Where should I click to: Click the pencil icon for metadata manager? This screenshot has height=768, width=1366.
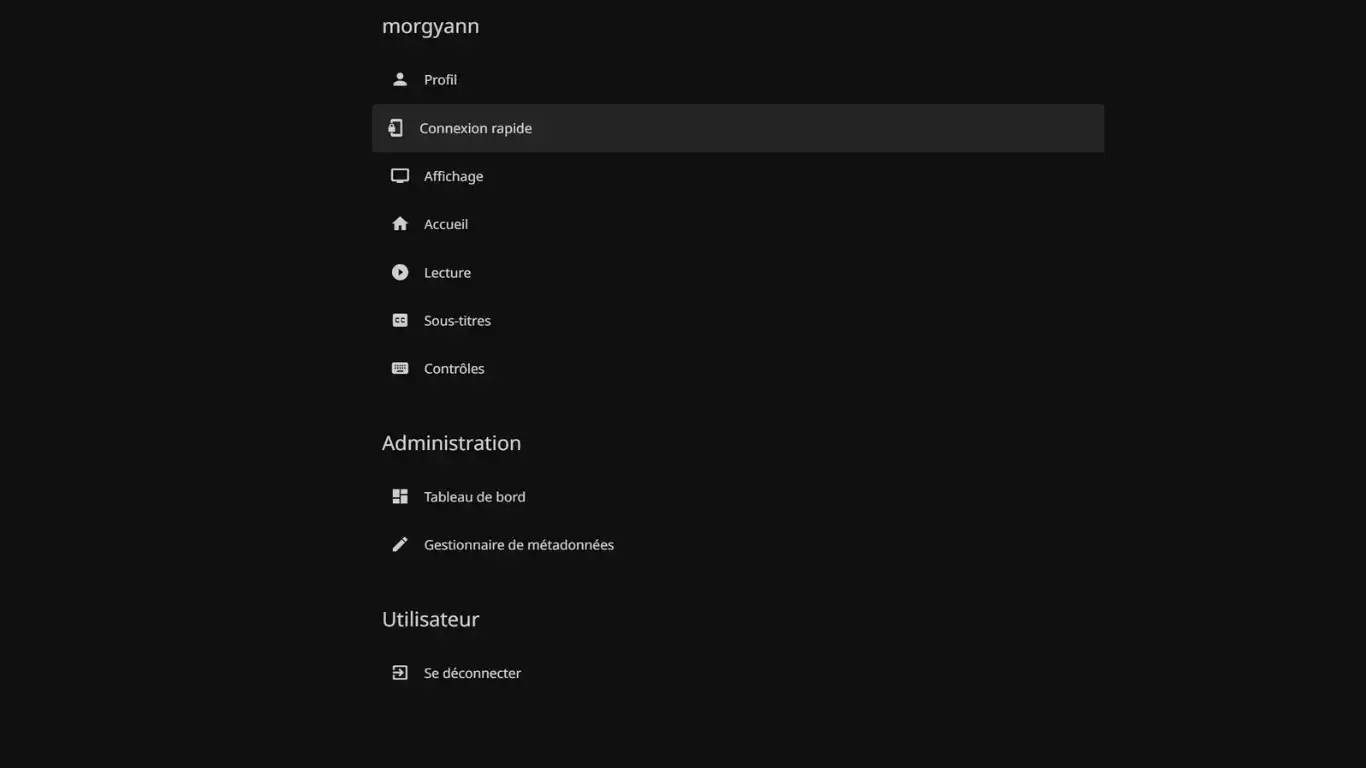tap(400, 545)
